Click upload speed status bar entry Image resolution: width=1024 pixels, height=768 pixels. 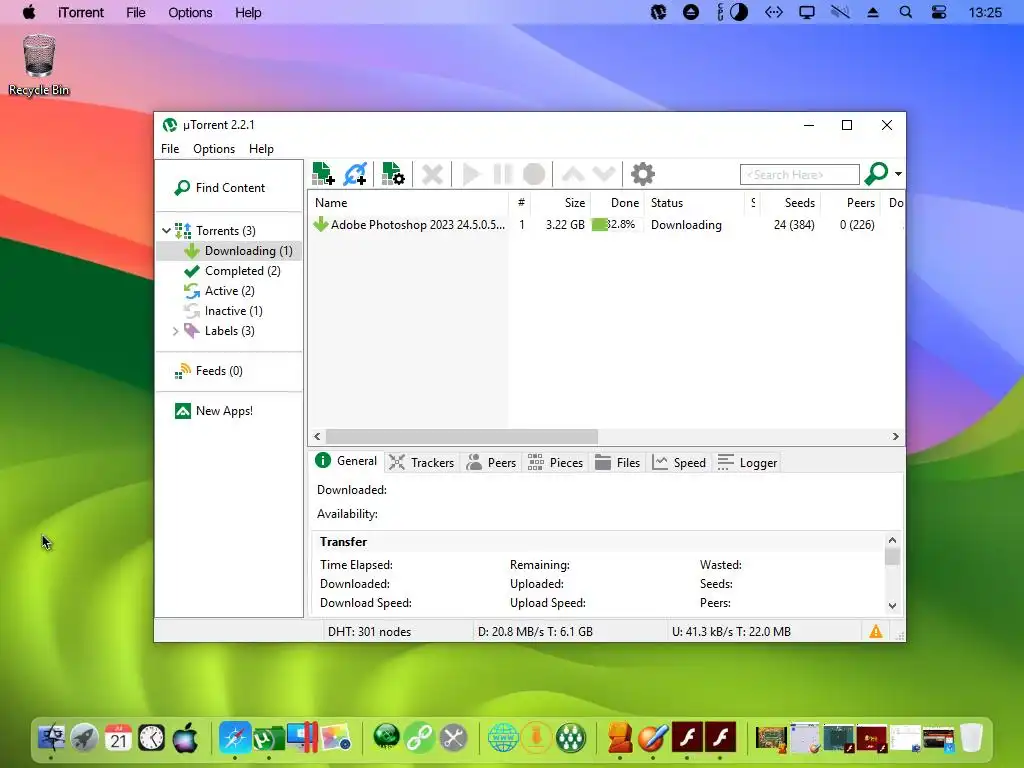731,632
